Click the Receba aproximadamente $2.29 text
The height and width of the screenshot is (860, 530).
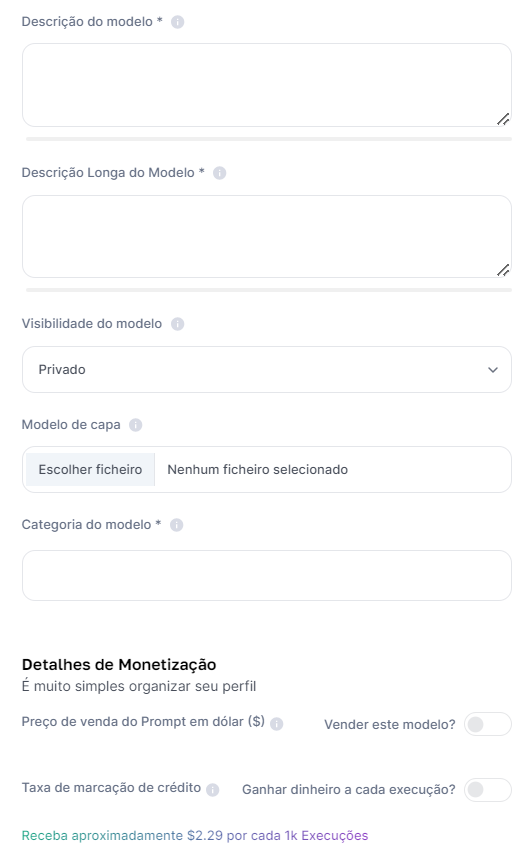click(x=122, y=835)
